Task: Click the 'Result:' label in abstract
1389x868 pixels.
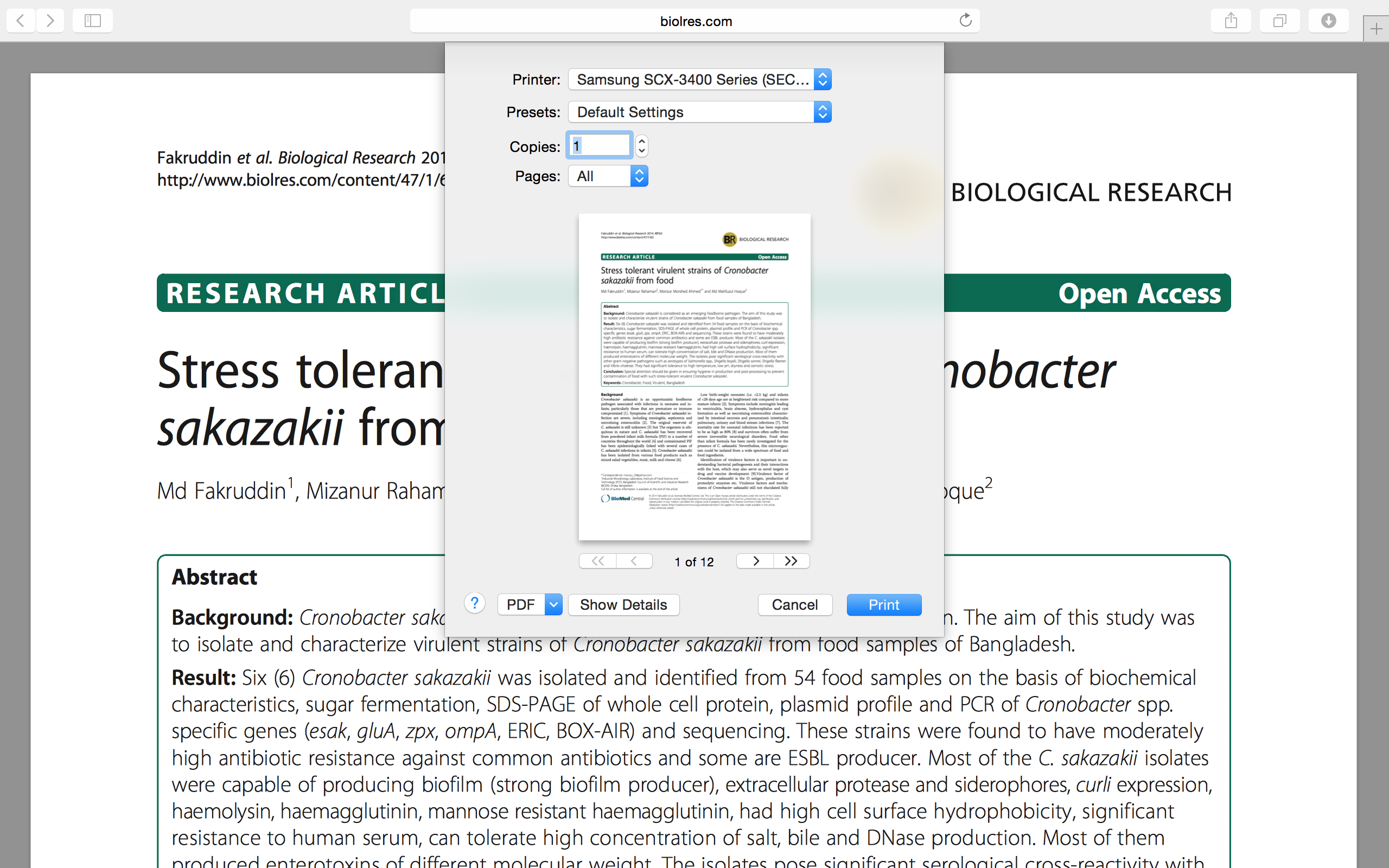Action: coord(204,678)
